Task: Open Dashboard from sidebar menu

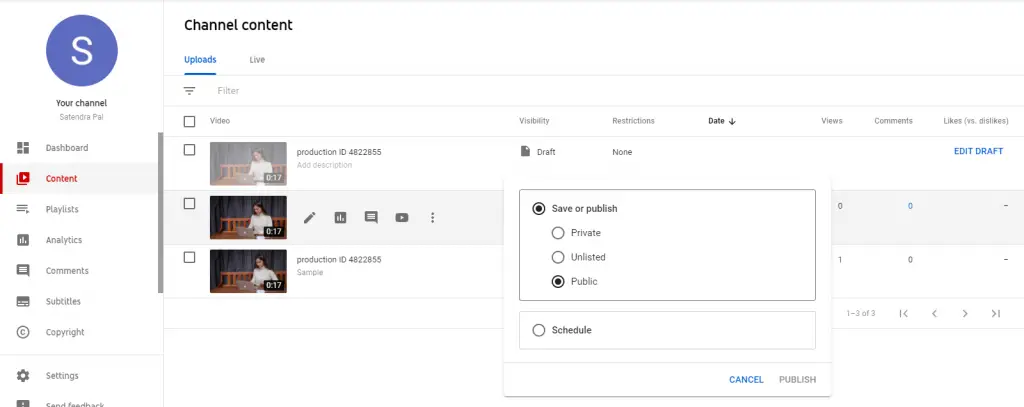Action: [x=67, y=148]
